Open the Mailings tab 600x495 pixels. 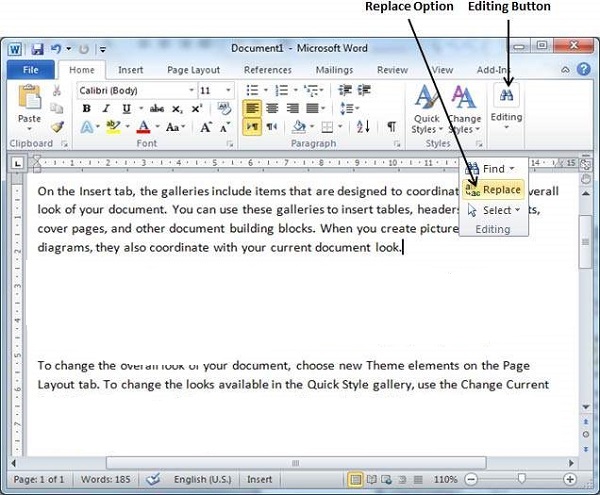[334, 70]
